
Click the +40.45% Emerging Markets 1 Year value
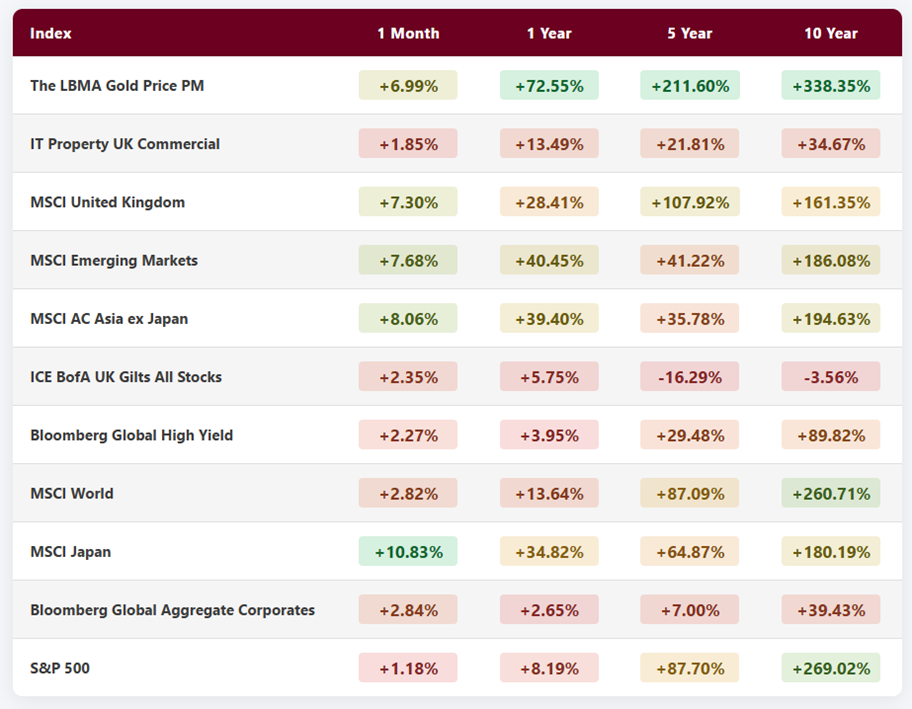pos(549,260)
